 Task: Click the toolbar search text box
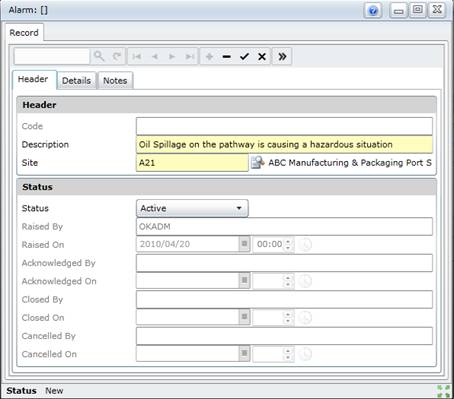coord(52,56)
